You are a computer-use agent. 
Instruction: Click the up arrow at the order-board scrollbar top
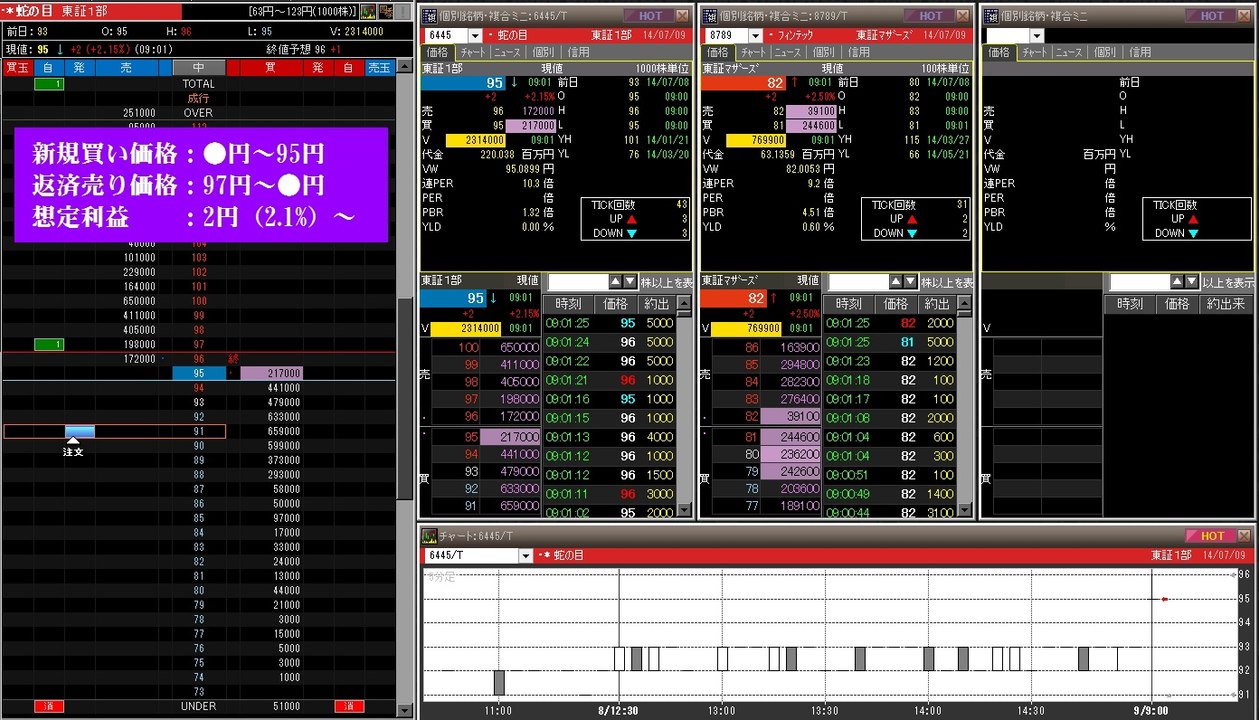pos(404,67)
